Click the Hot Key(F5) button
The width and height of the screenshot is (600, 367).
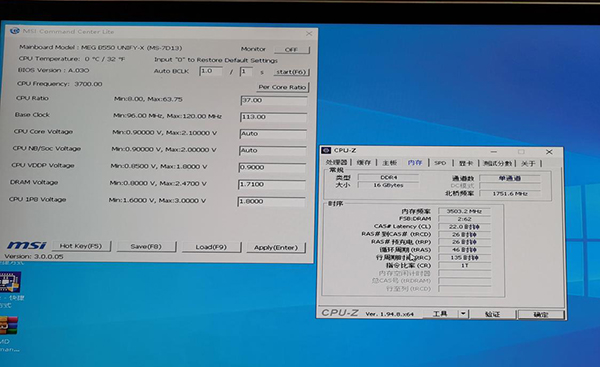coord(81,246)
